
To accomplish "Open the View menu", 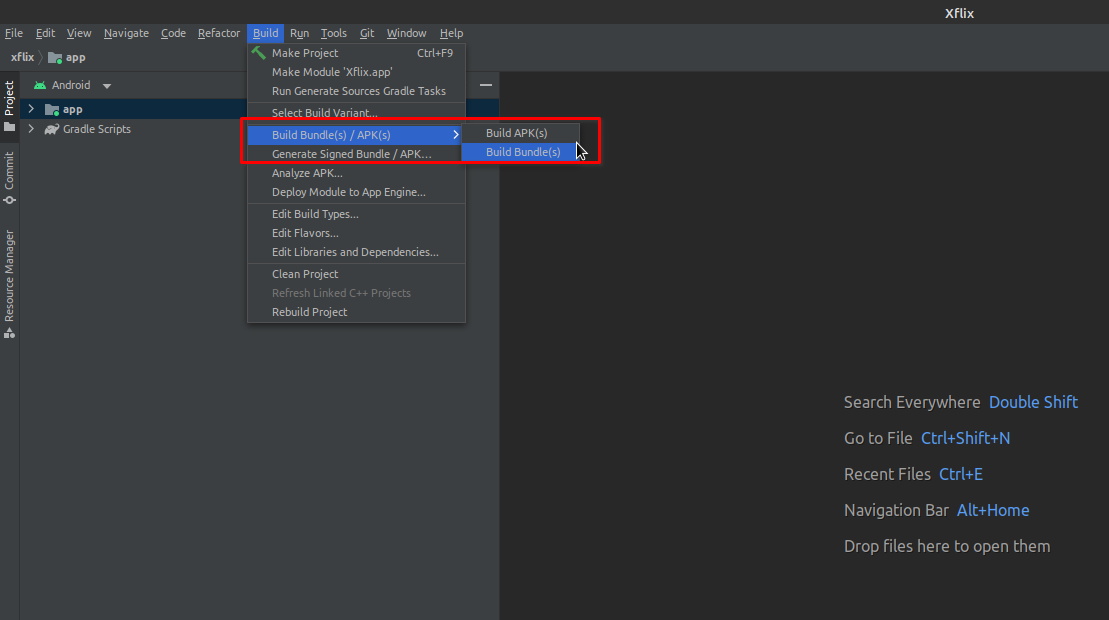I will click(x=79, y=33).
